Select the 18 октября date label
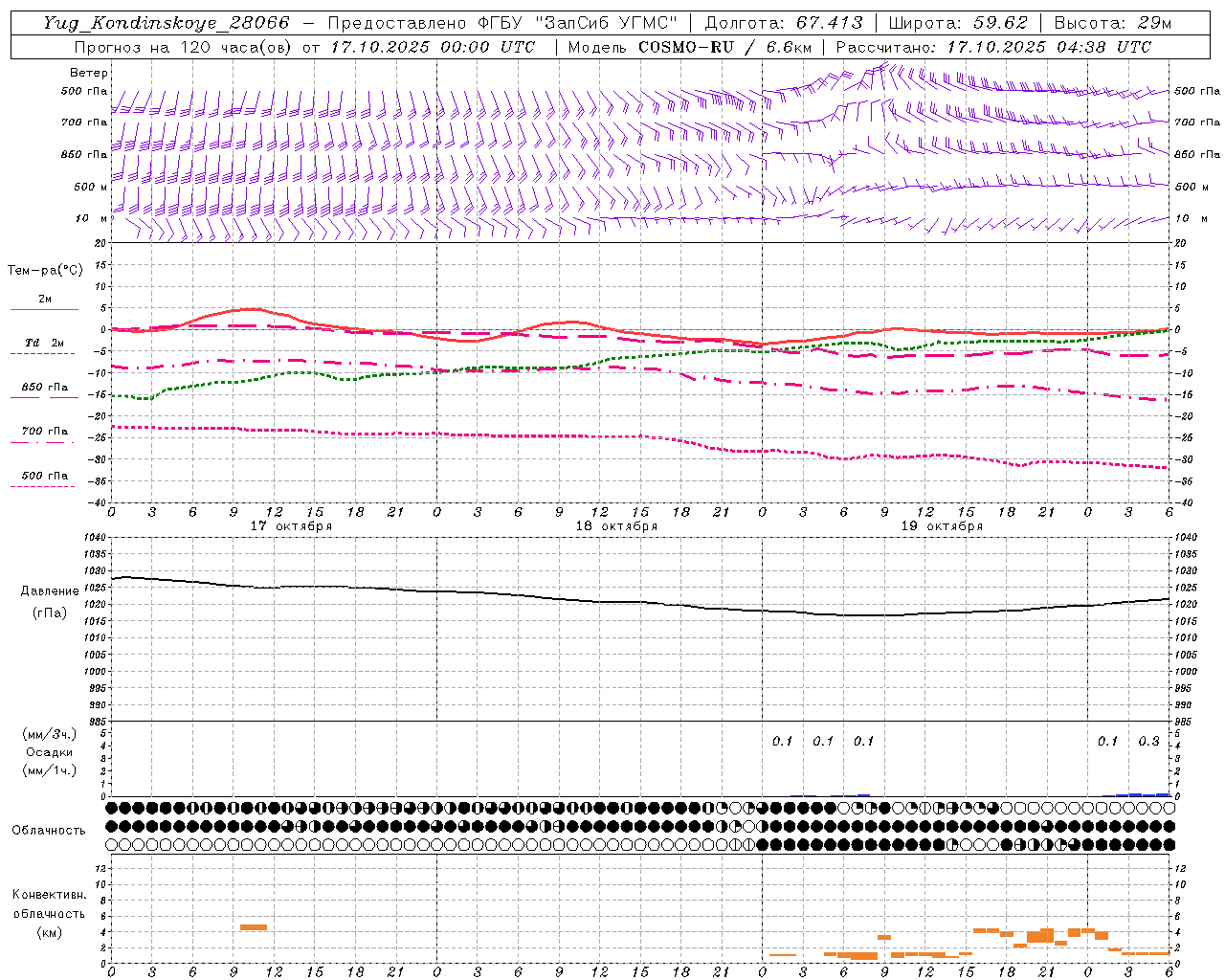 point(616,526)
